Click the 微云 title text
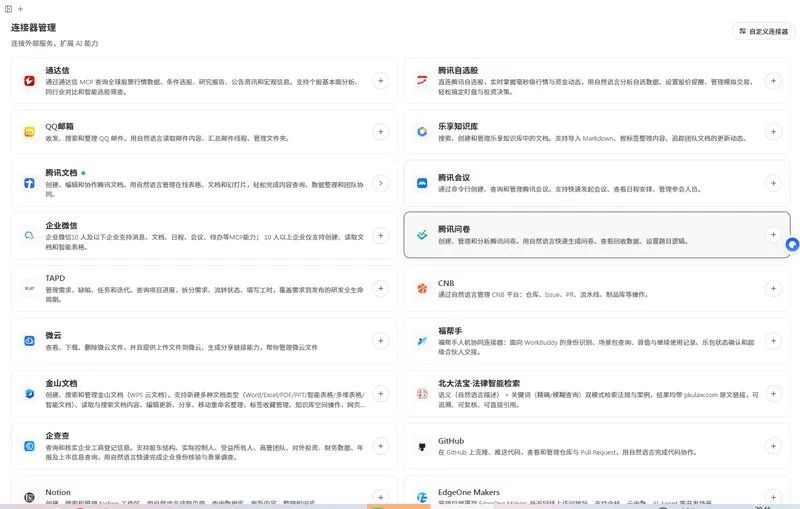The width and height of the screenshot is (800, 509). [54, 335]
